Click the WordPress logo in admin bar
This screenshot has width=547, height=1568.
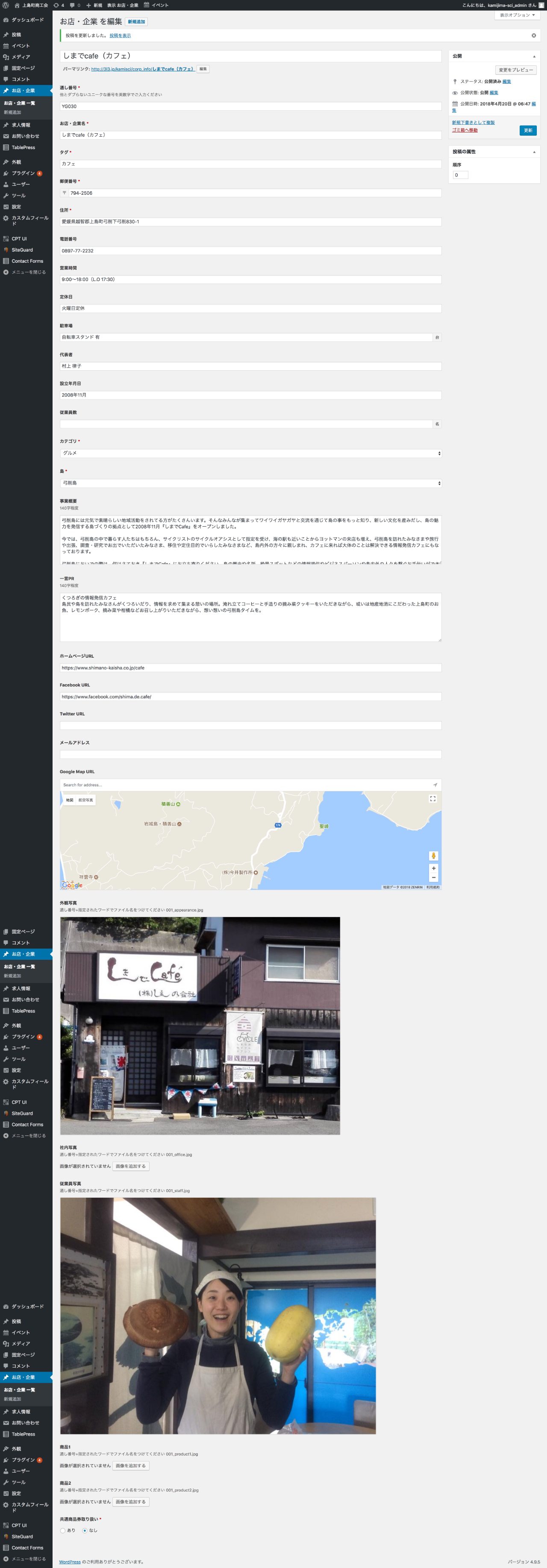pos(6,5)
